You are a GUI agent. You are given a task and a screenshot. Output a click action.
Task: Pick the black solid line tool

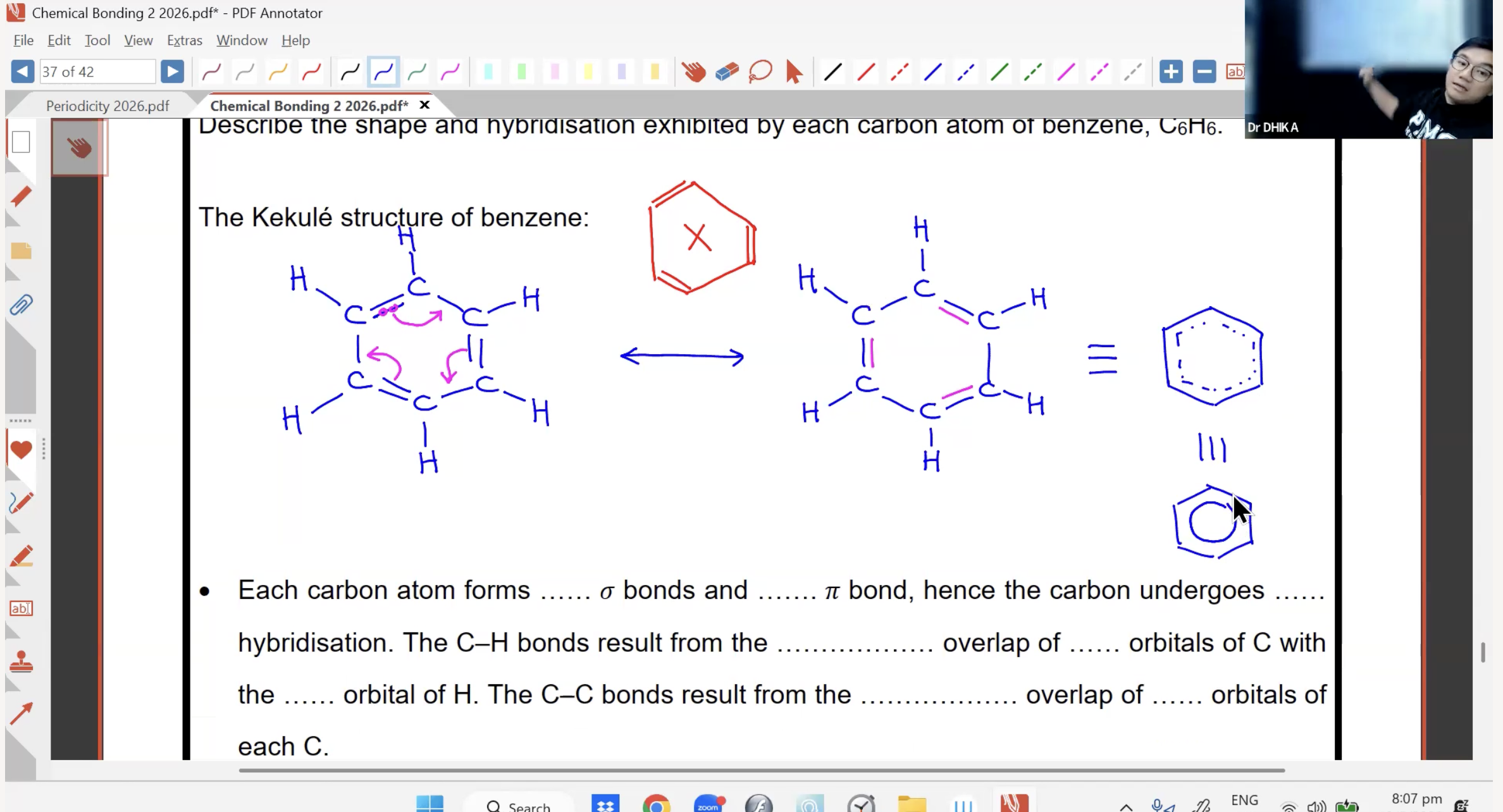pyautogui.click(x=832, y=71)
